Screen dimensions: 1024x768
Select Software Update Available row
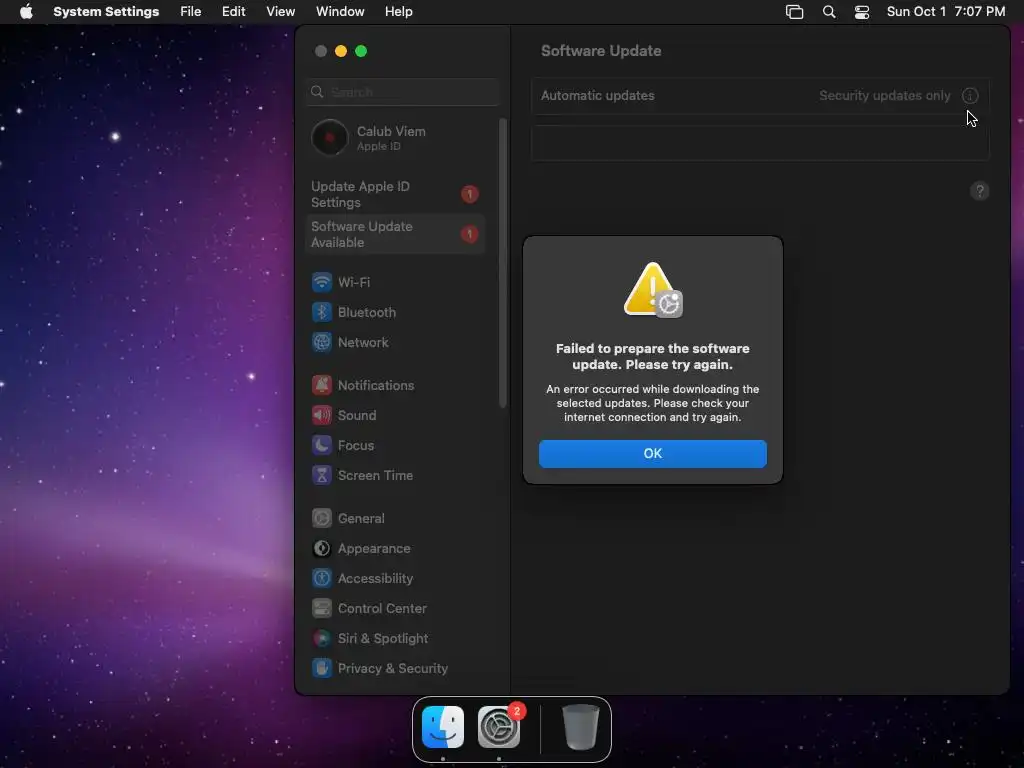tap(395, 234)
